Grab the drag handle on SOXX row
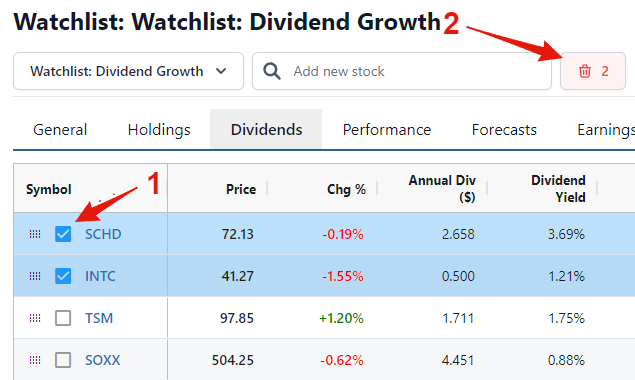This screenshot has height=380, width=635. [35, 360]
